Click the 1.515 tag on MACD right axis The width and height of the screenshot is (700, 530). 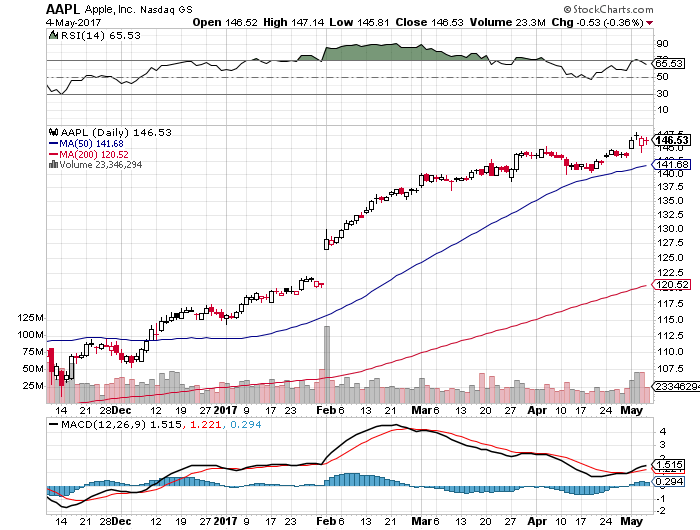click(669, 464)
